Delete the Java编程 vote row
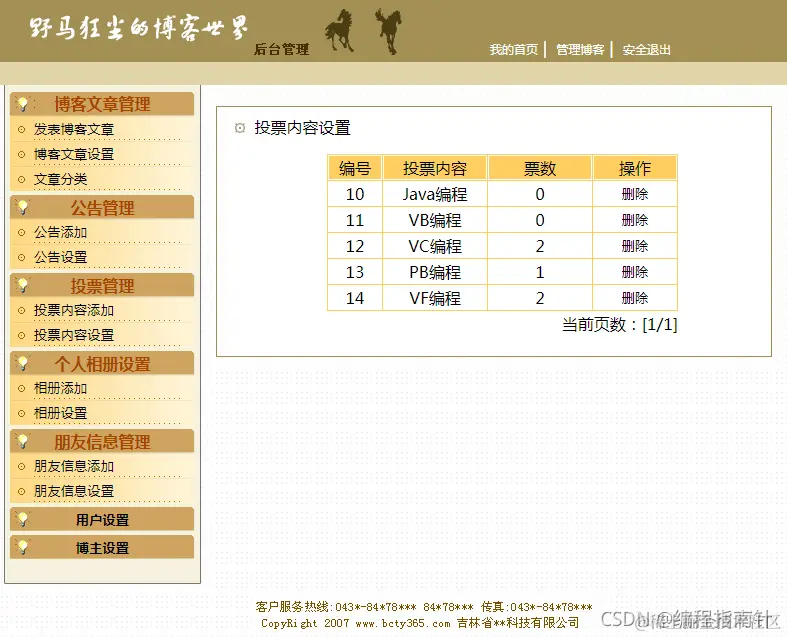The width and height of the screenshot is (787, 637). [634, 194]
